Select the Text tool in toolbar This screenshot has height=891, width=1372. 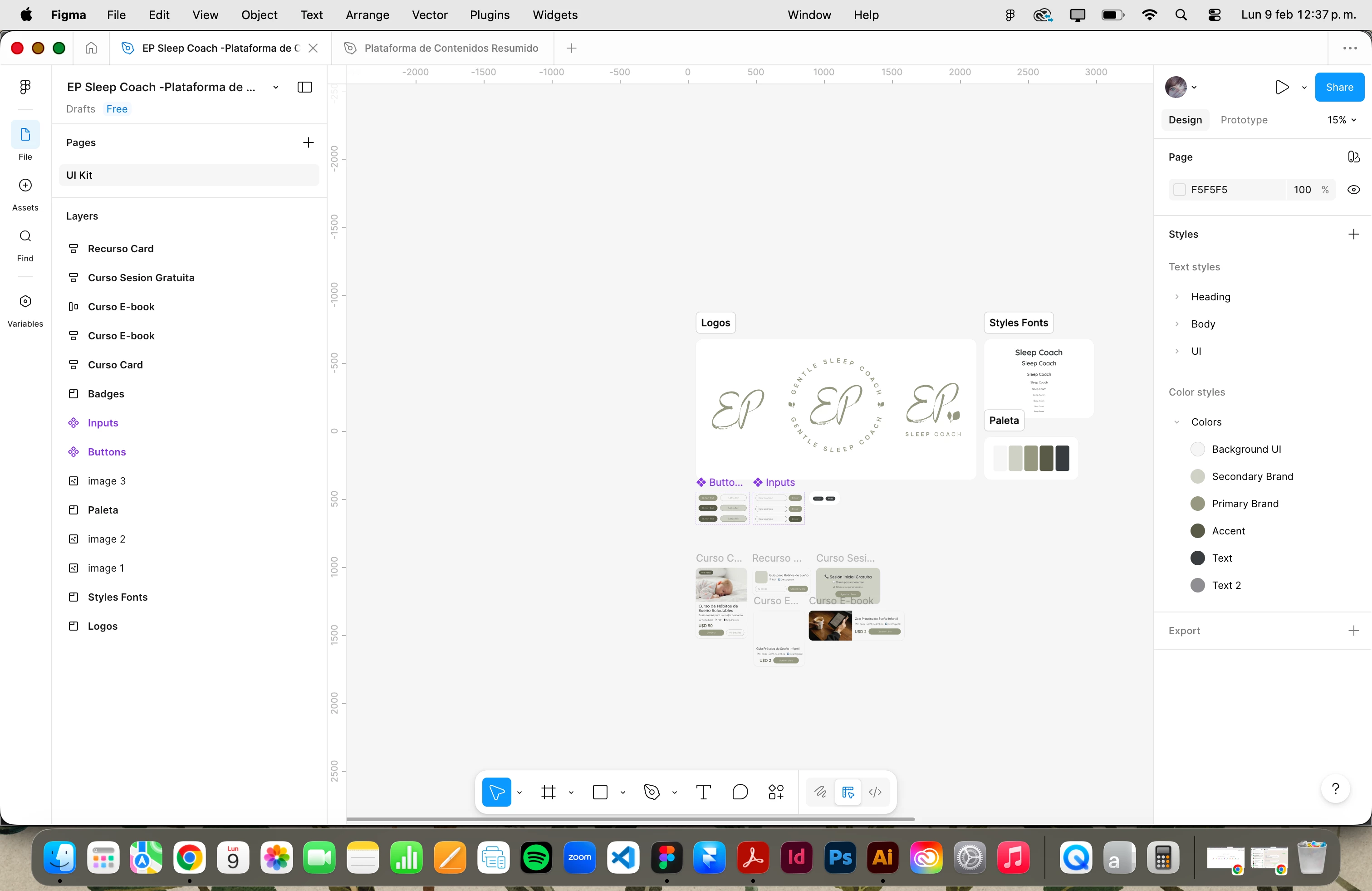(x=703, y=792)
